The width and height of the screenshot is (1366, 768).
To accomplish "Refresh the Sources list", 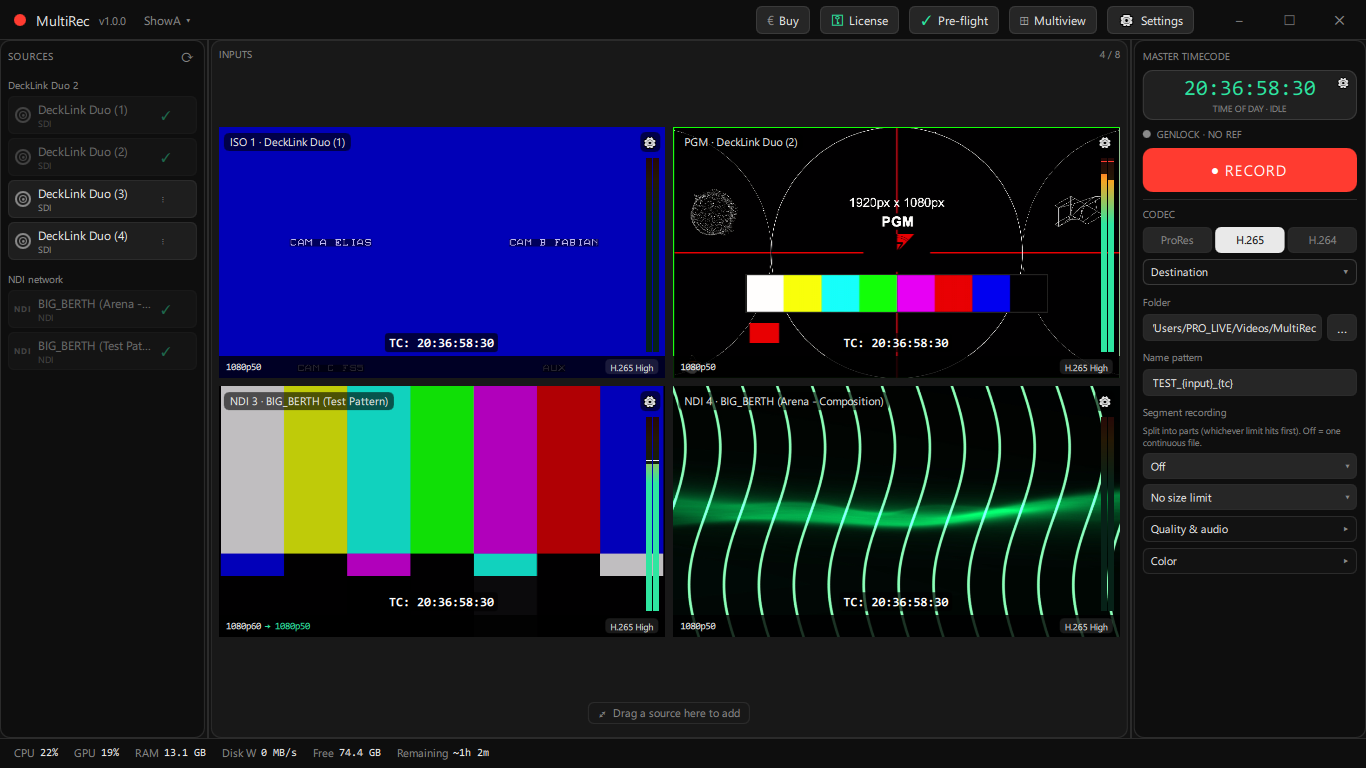I will [x=187, y=57].
